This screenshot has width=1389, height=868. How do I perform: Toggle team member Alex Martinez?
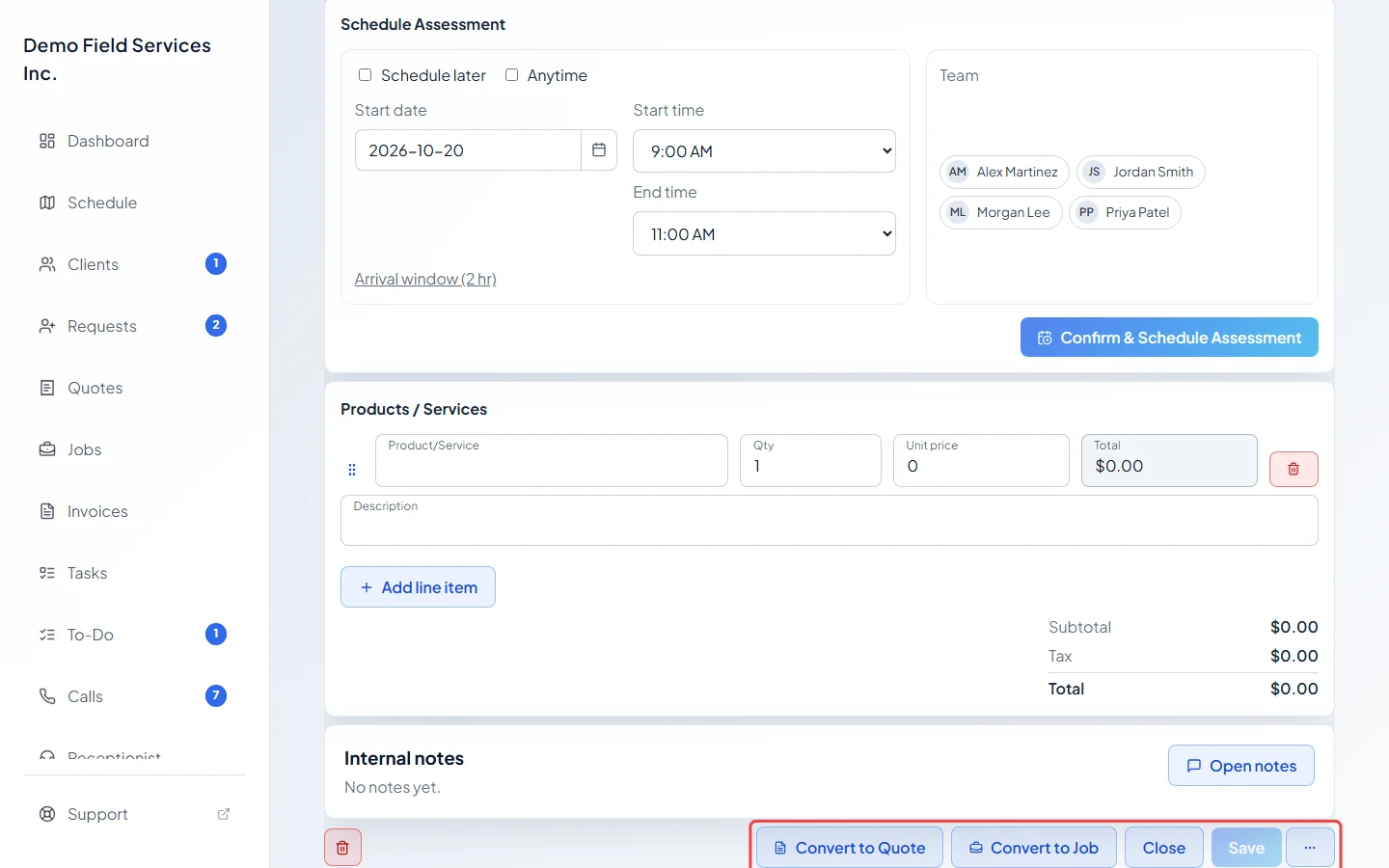(1004, 172)
